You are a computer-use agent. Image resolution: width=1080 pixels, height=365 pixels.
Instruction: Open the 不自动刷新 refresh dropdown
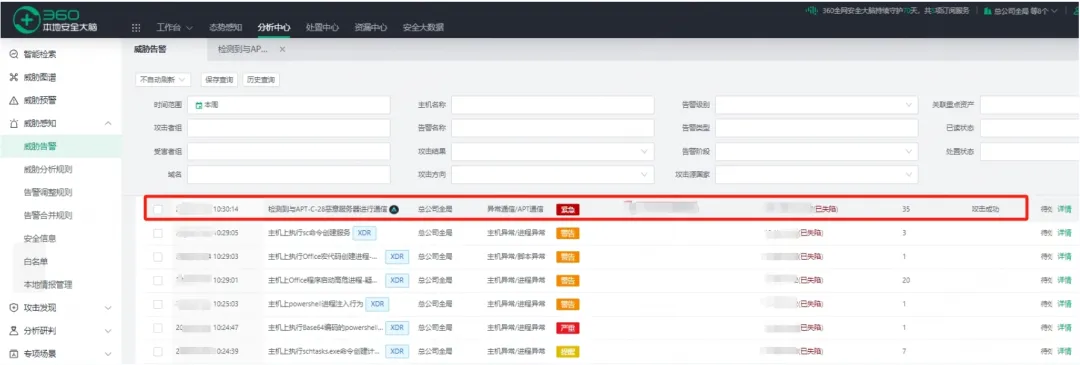pos(163,80)
